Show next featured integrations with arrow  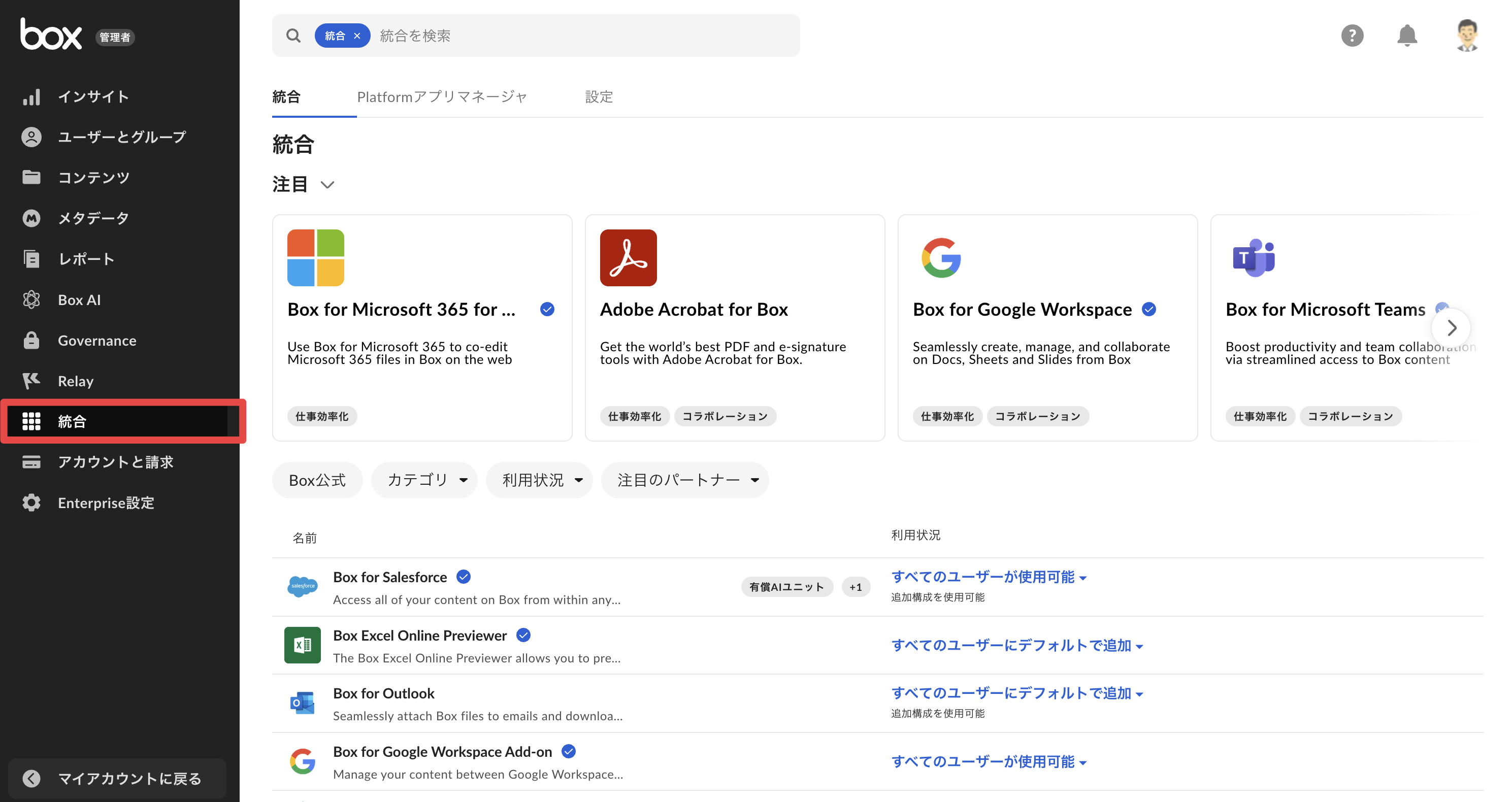pyautogui.click(x=1451, y=327)
